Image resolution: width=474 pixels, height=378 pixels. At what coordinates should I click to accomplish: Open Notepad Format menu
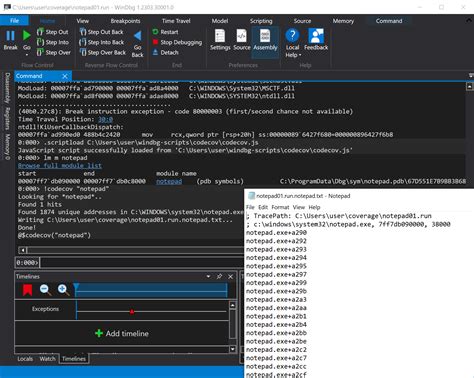tap(280, 207)
